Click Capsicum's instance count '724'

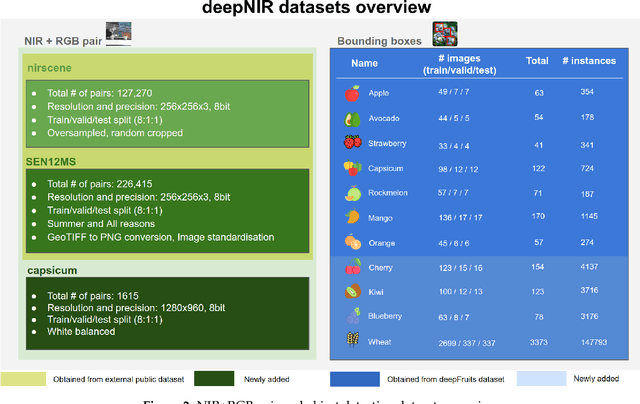[587, 169]
